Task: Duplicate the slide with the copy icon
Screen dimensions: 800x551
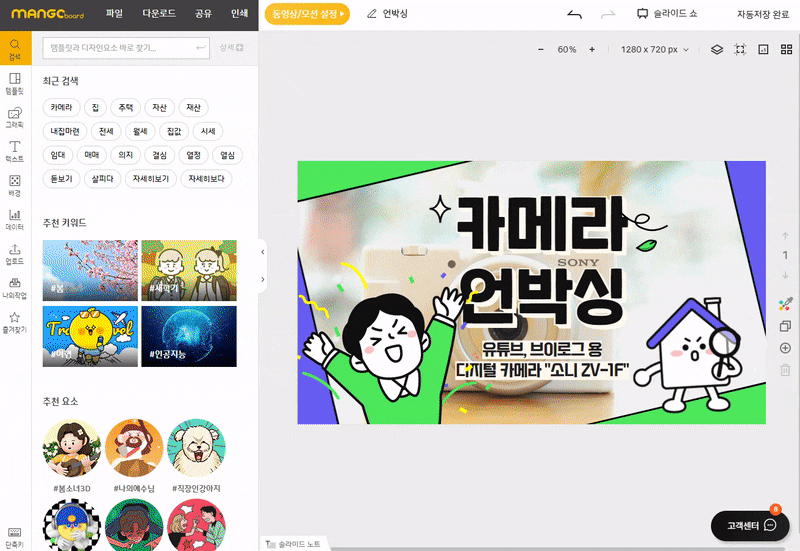Action: [x=785, y=326]
